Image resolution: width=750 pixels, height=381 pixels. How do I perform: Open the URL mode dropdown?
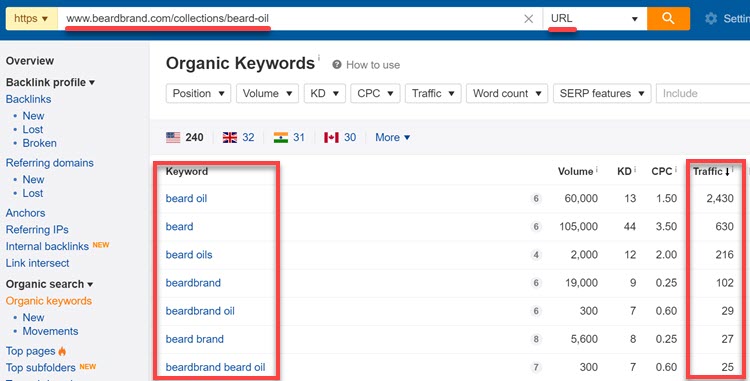coord(595,19)
